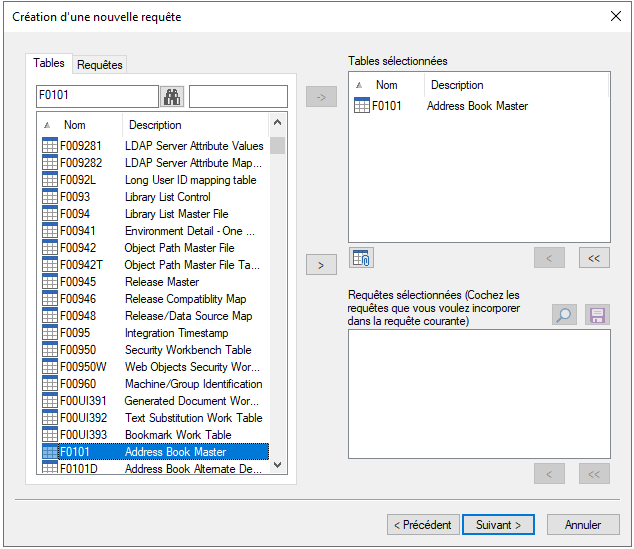Click the table link icon below selected tables
The image size is (634, 549).
(x=361, y=258)
